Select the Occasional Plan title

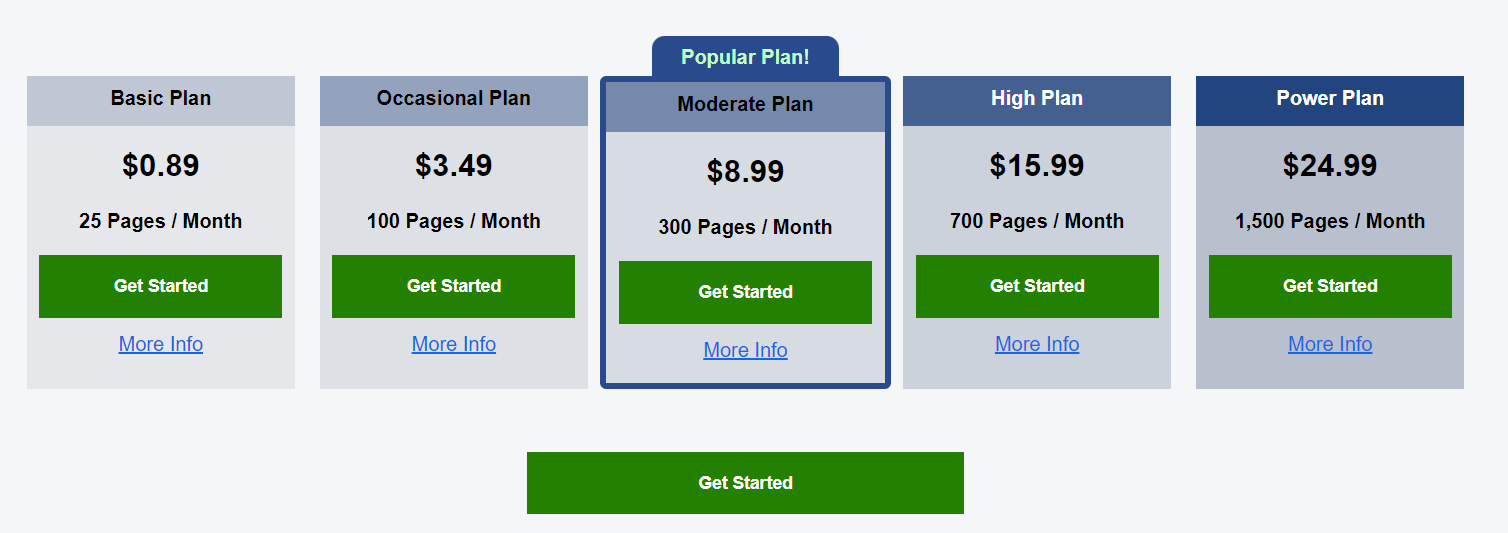point(453,99)
